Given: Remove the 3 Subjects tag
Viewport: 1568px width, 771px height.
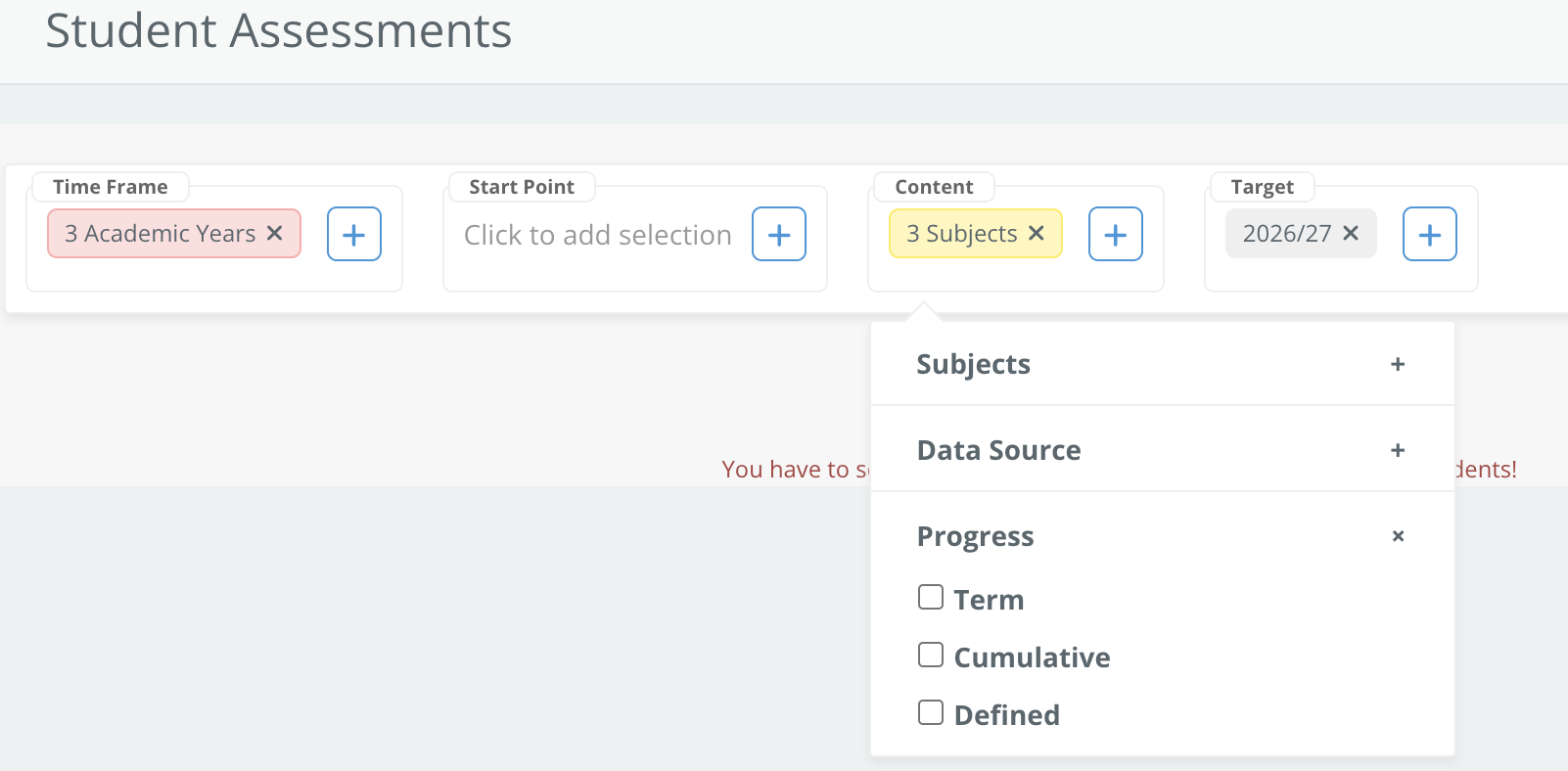Looking at the screenshot, I should coord(1037,233).
